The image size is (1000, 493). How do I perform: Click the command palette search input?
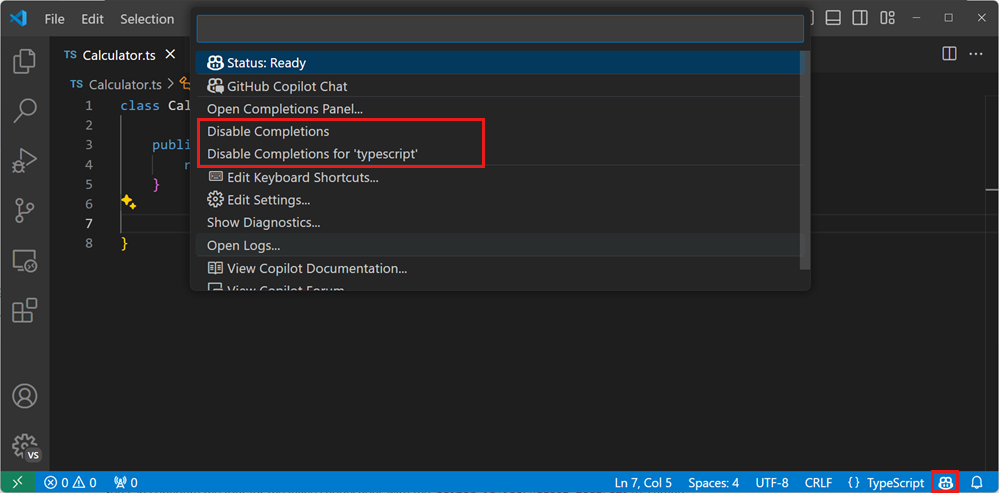click(500, 29)
